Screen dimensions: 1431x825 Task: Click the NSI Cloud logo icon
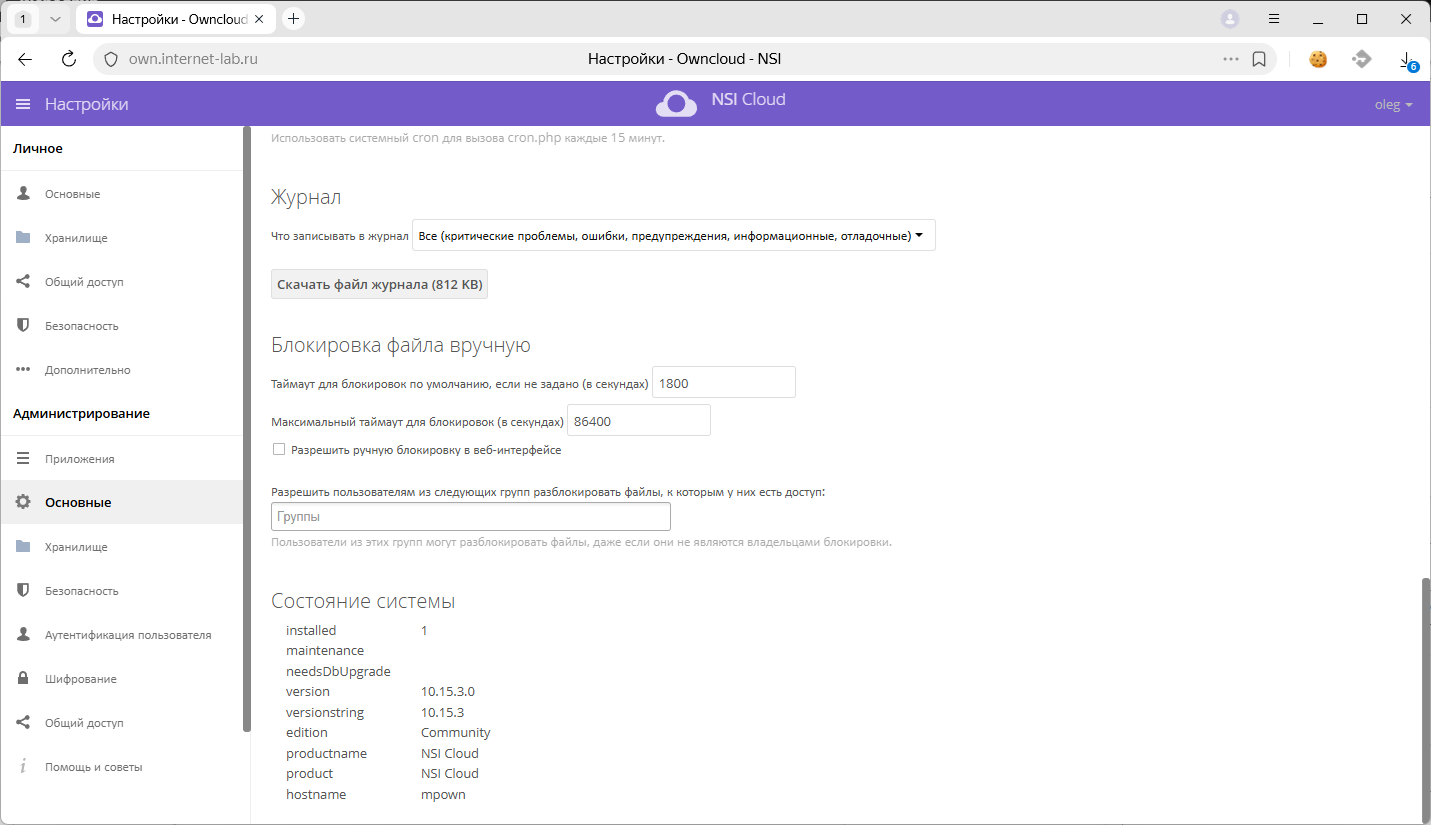point(676,103)
